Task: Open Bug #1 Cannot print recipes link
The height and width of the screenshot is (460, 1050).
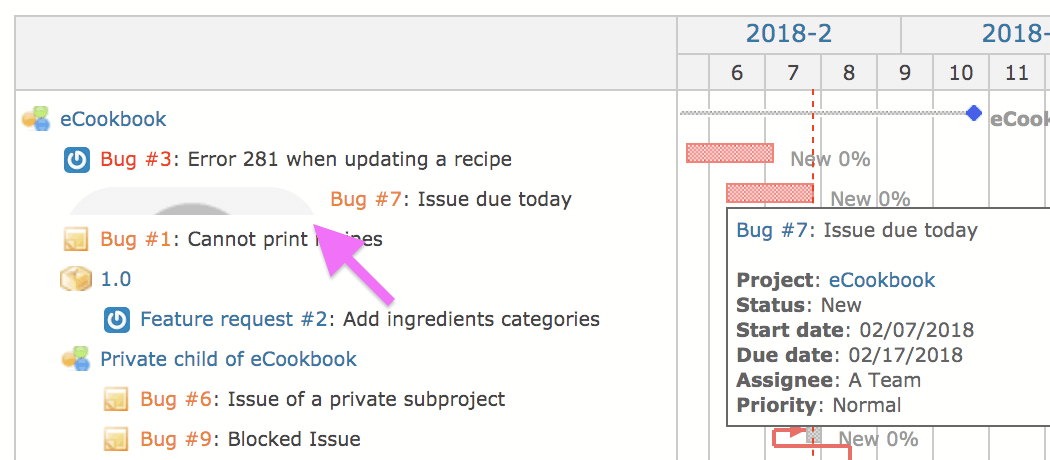Action: 137,239
